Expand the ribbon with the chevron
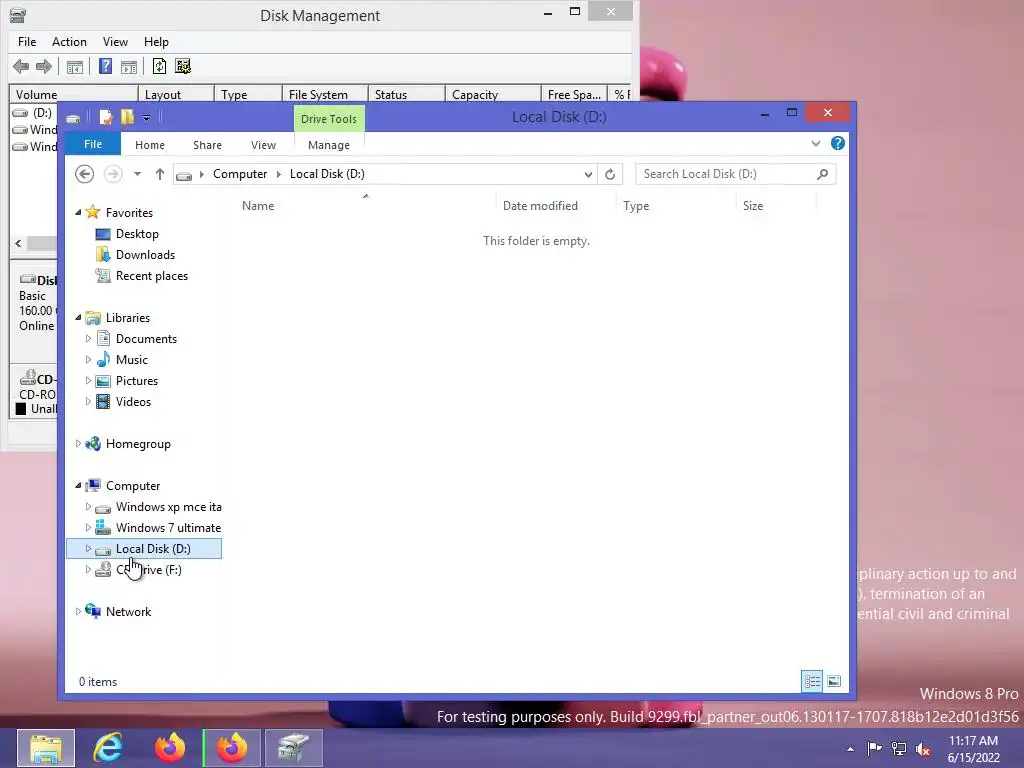This screenshot has width=1024, height=768. click(x=816, y=144)
